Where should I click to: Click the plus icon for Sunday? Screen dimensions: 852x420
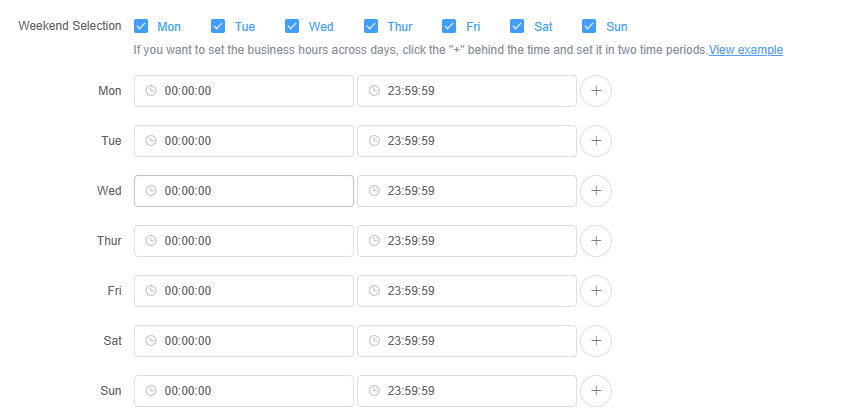(596, 391)
